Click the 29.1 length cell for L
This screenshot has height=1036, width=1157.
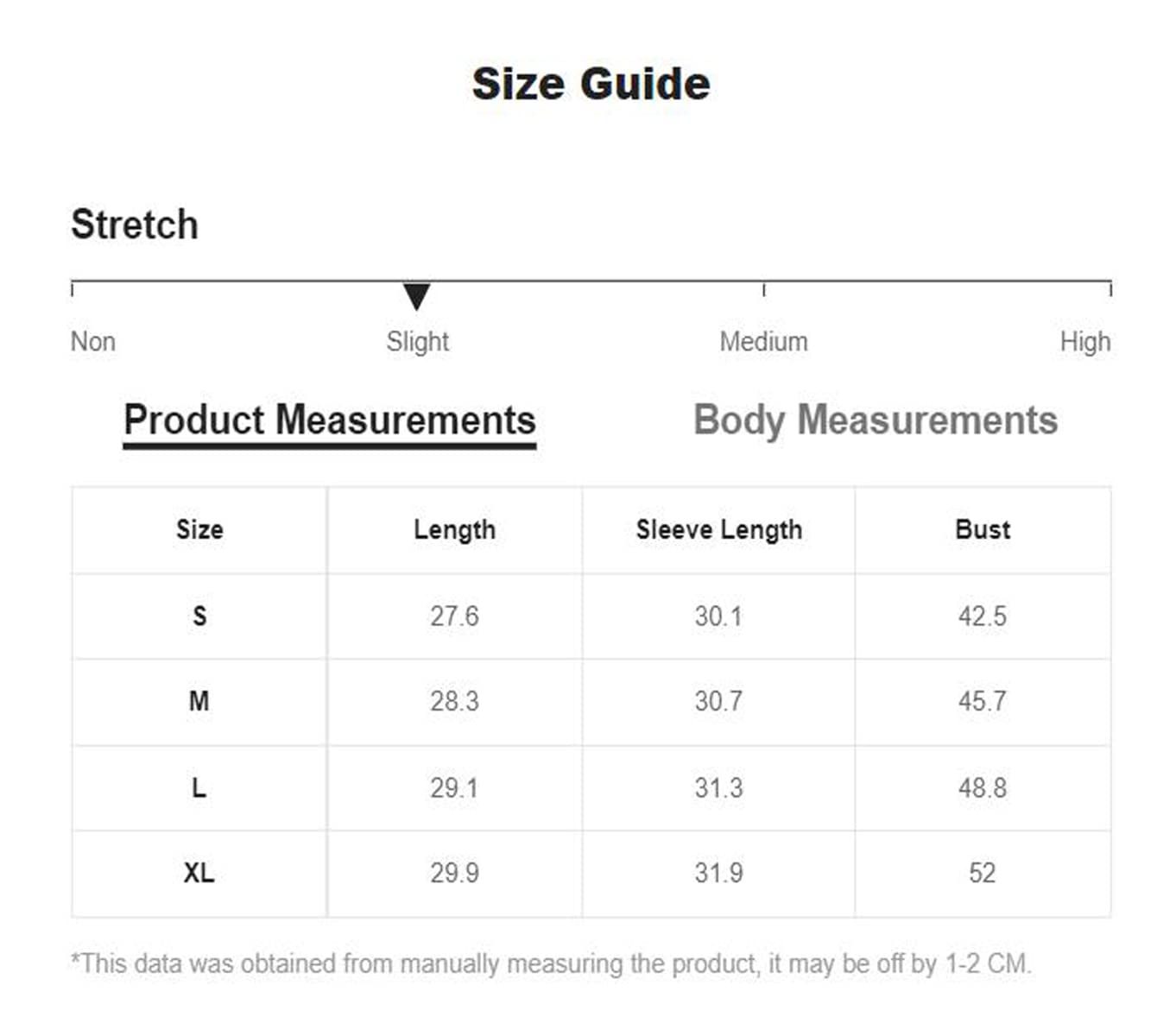point(454,787)
